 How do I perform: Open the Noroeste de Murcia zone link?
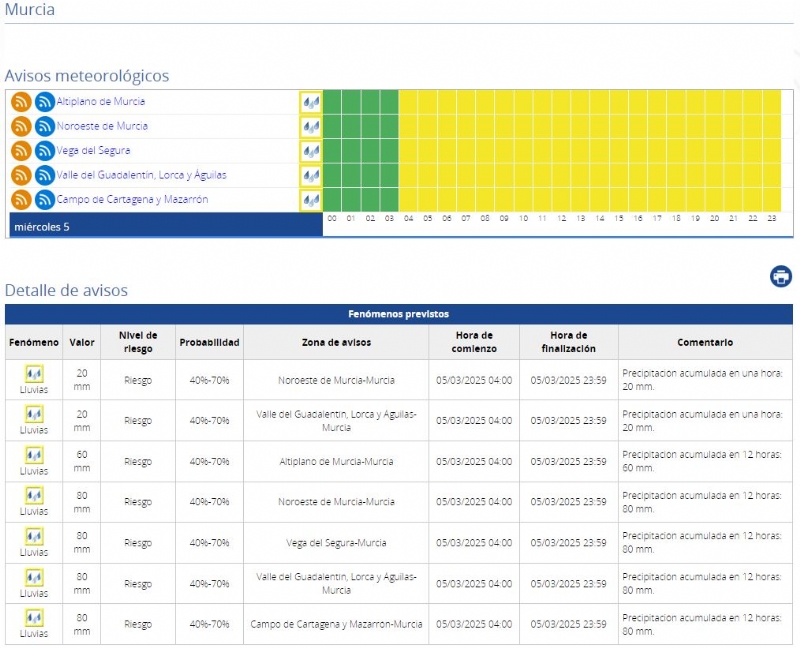[102, 126]
